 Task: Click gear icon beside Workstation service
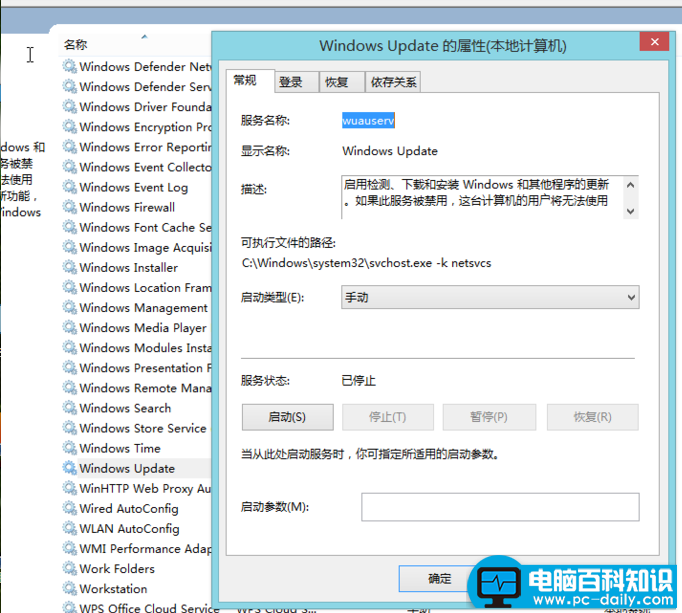click(x=69, y=588)
